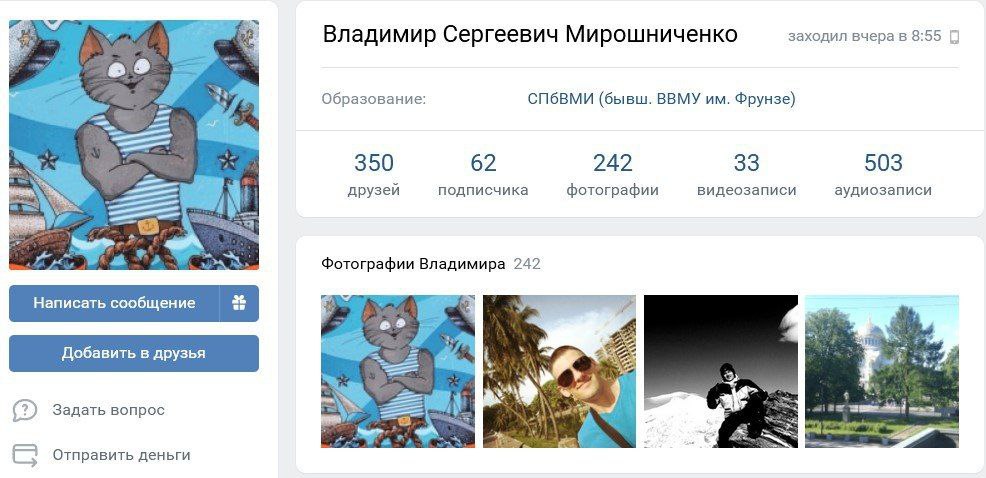
Task: Click the Написать сообщение button
Action: pyautogui.click(x=114, y=303)
